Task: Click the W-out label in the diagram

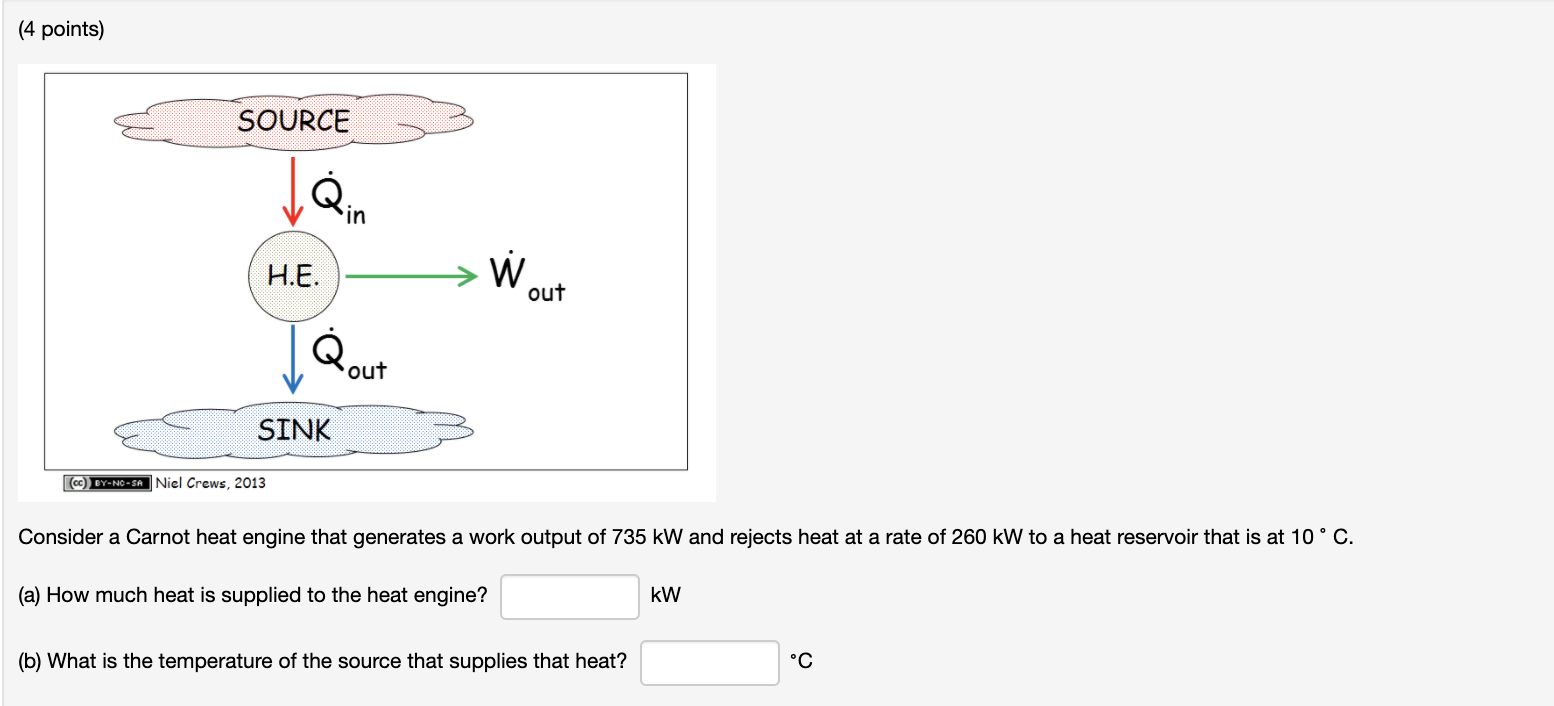Action: pos(523,280)
